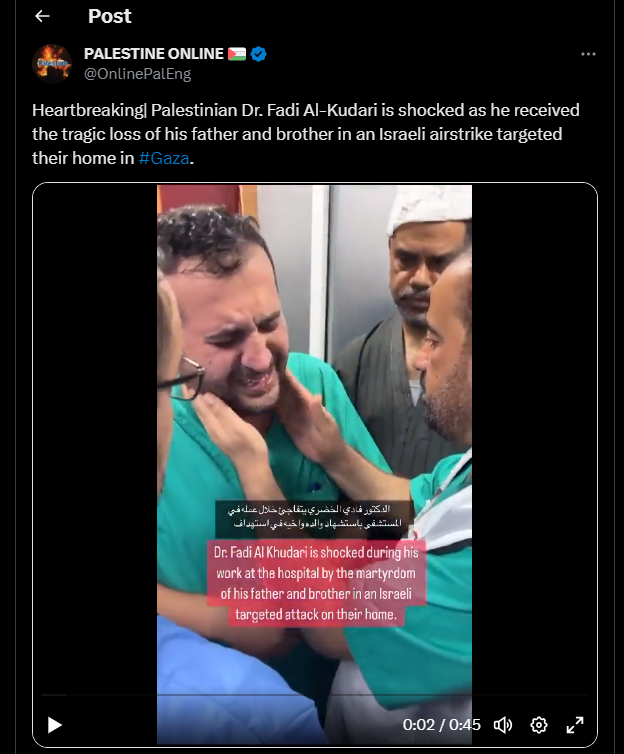Mute the video with the speaker icon
624x754 pixels.
[503, 725]
